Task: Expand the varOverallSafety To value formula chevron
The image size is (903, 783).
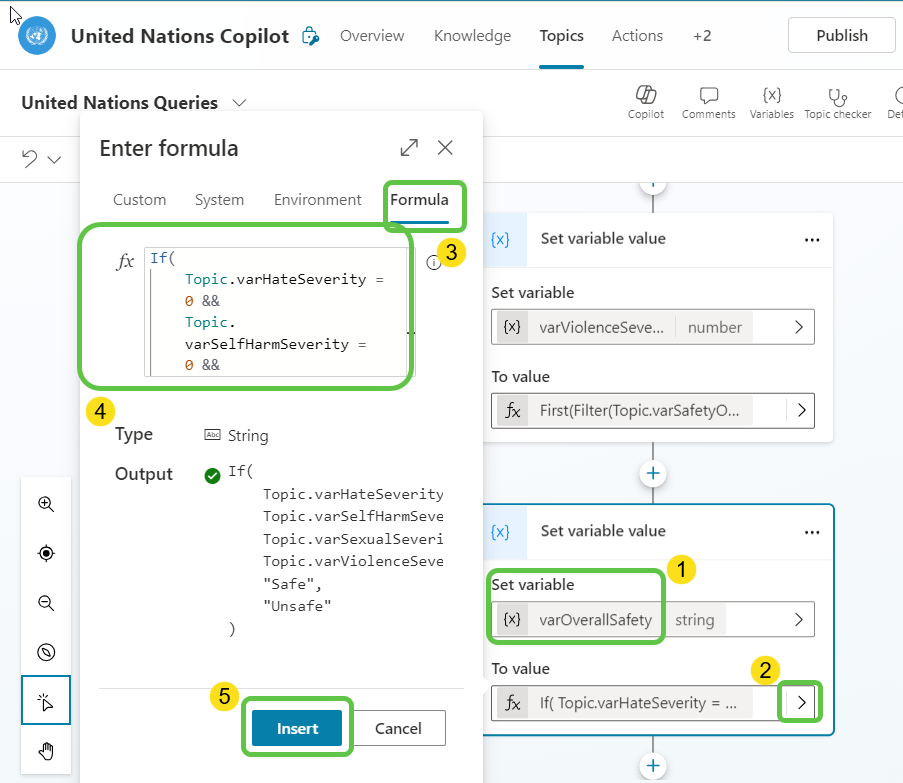Action: [799, 702]
